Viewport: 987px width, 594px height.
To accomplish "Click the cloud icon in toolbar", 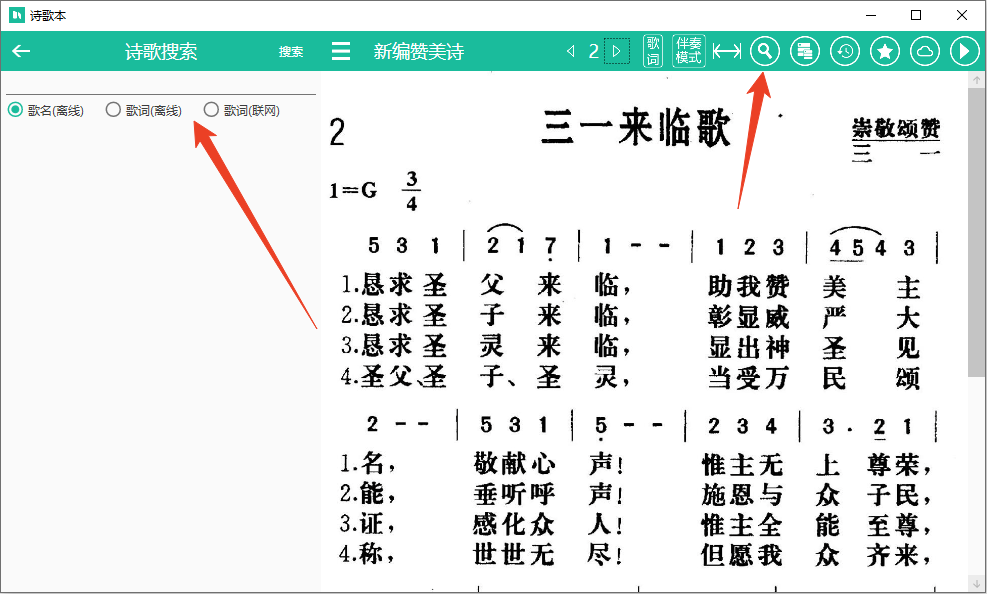I will (925, 52).
